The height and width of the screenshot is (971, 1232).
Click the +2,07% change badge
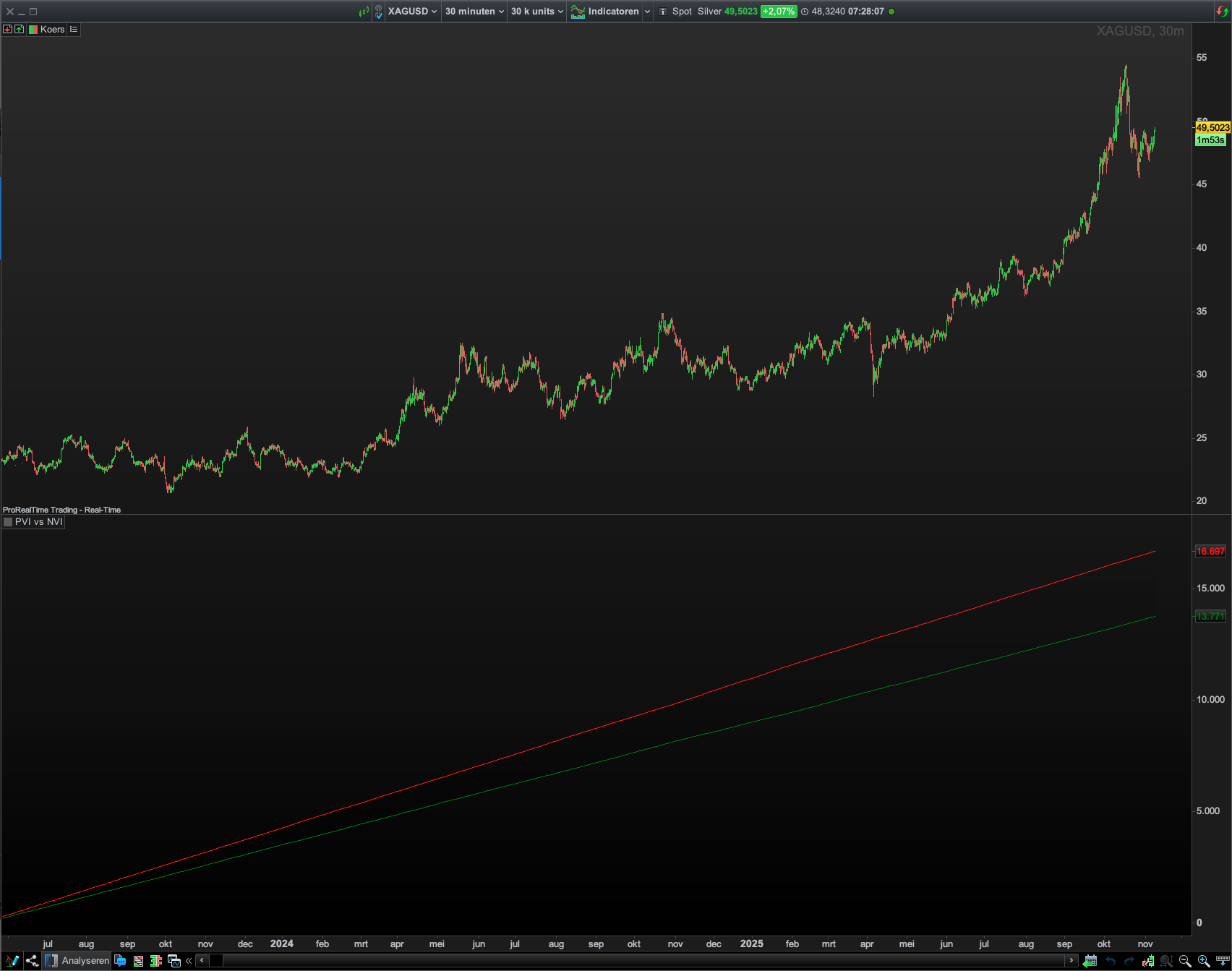[779, 12]
